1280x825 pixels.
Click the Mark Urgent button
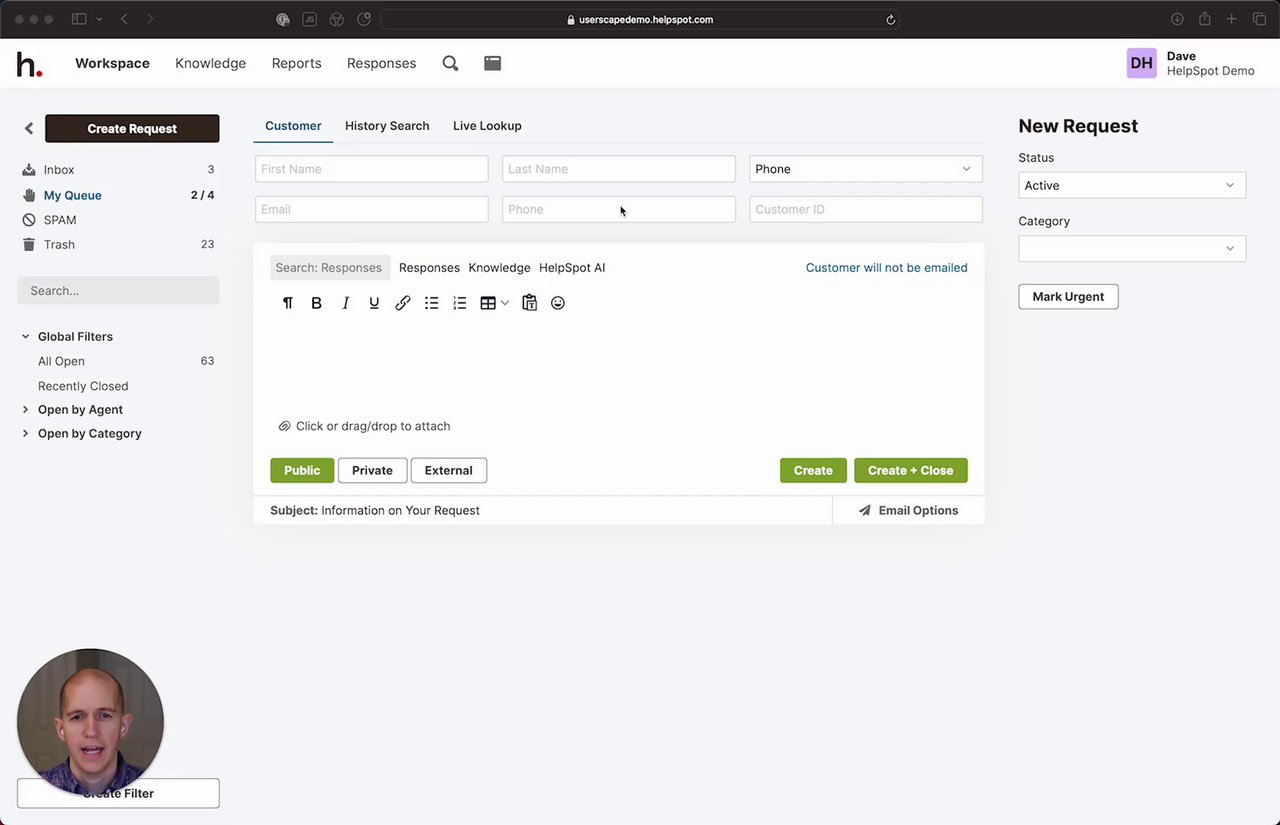pos(1068,297)
